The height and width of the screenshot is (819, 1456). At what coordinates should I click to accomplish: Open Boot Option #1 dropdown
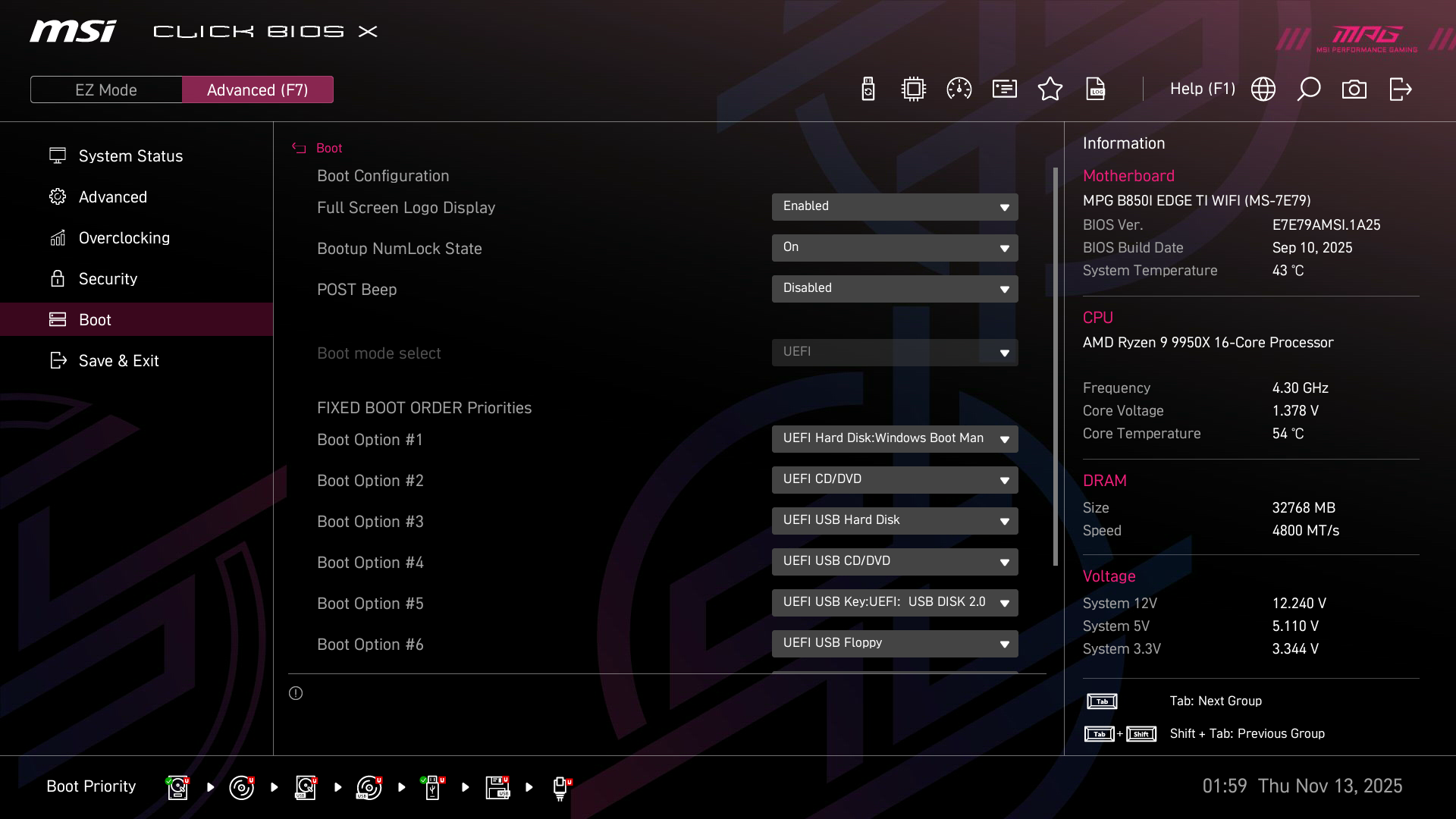coord(895,439)
